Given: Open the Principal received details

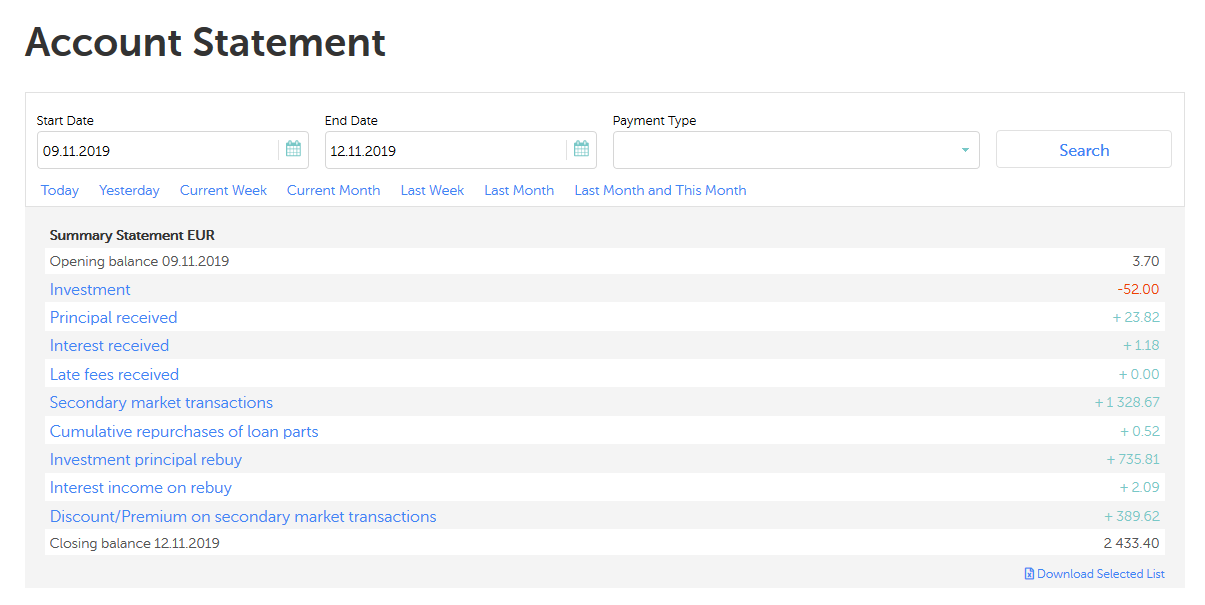Looking at the screenshot, I should [113, 317].
